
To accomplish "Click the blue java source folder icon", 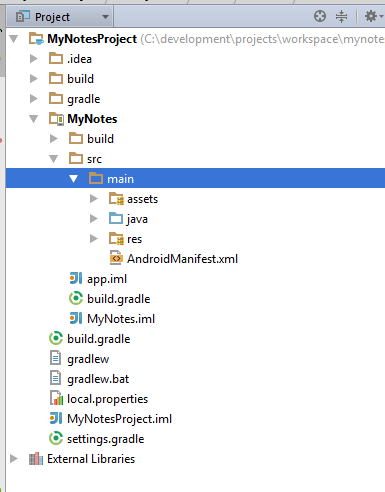I will (x=116, y=218).
